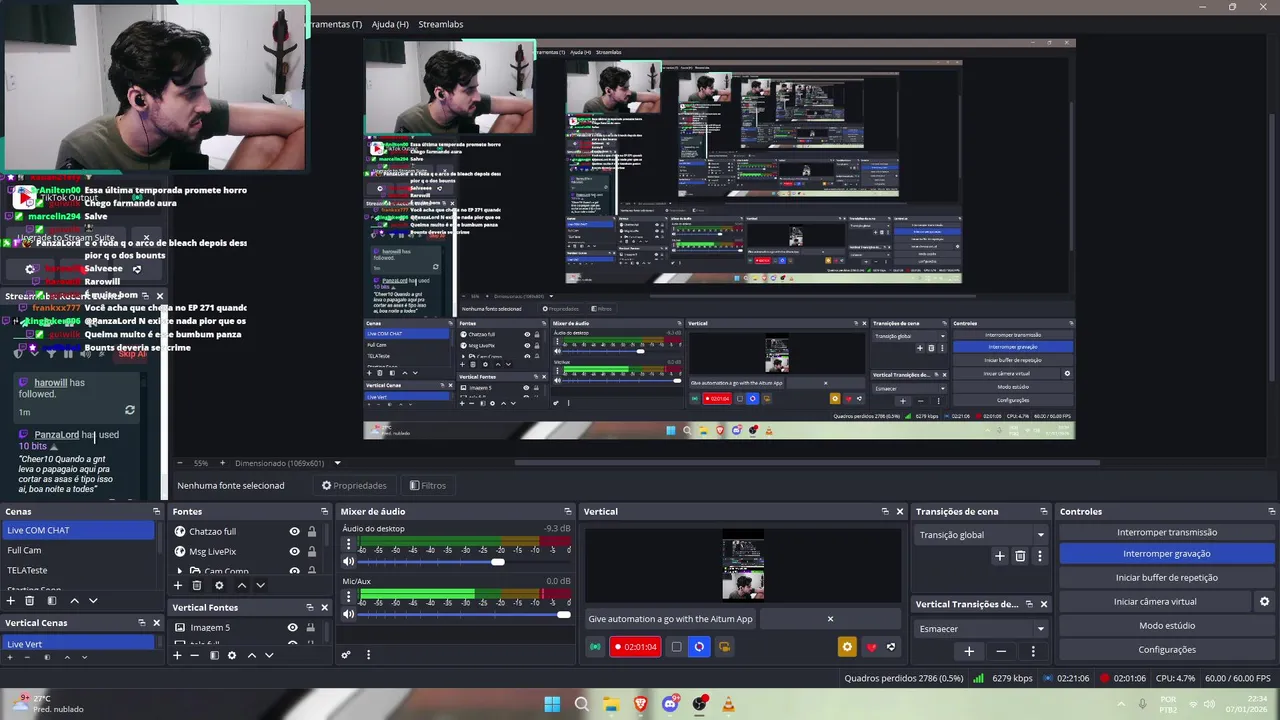
Task: Open scene filters icon in Cenas toolbar
Action: [50, 601]
